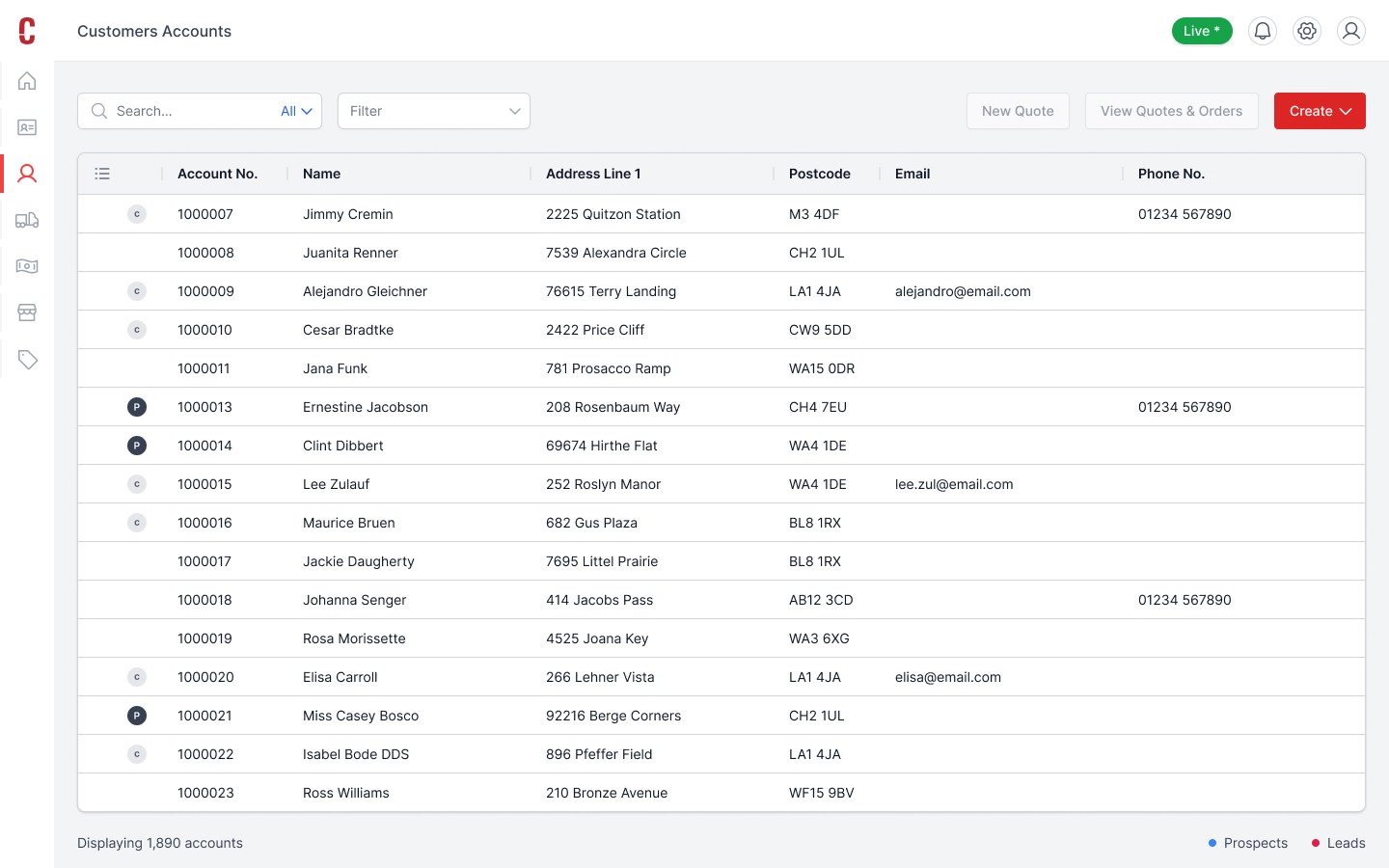
Task: Select the Rosa Morissette name cell
Action: 354,638
